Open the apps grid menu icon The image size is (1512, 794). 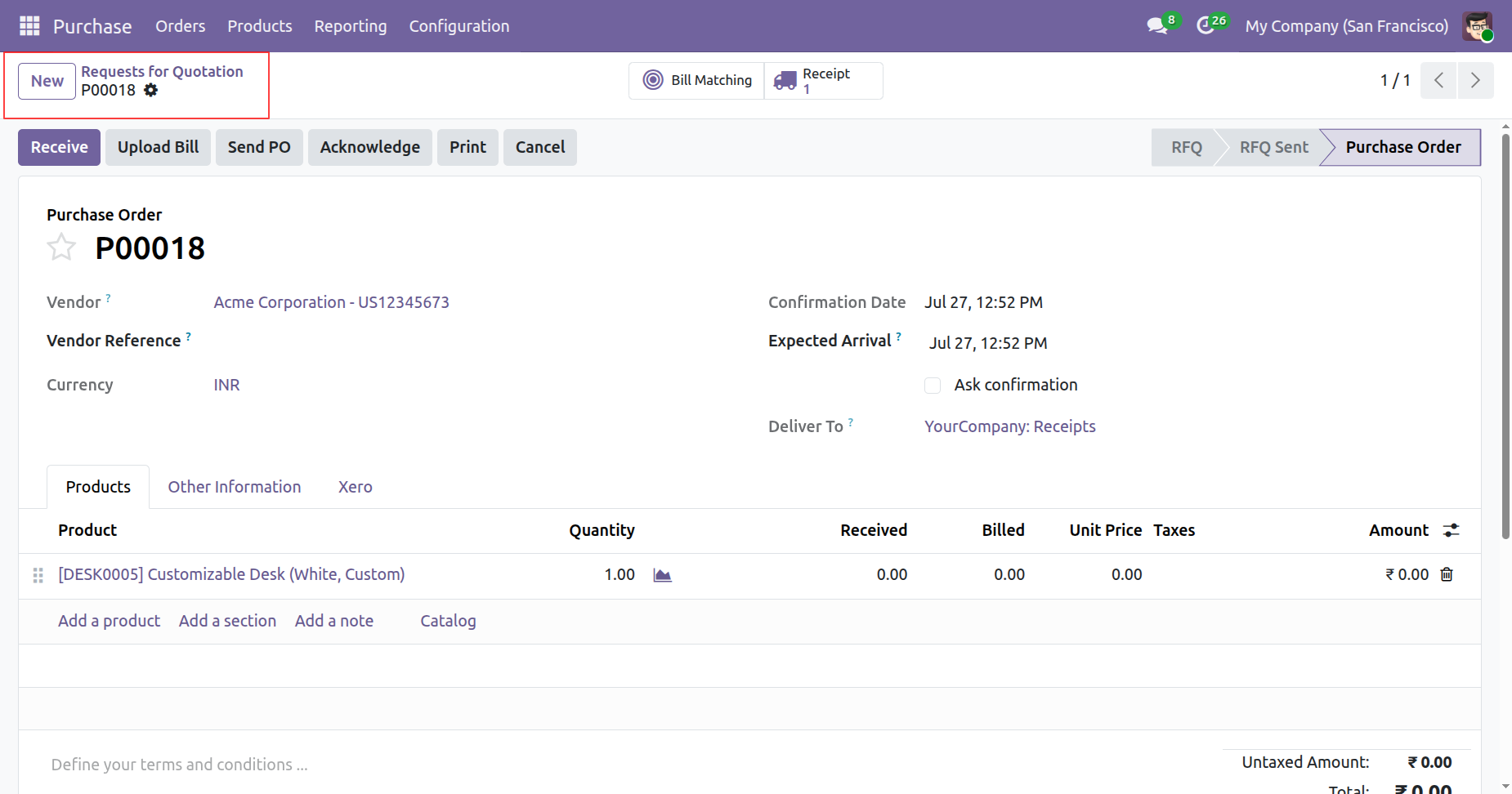point(29,26)
